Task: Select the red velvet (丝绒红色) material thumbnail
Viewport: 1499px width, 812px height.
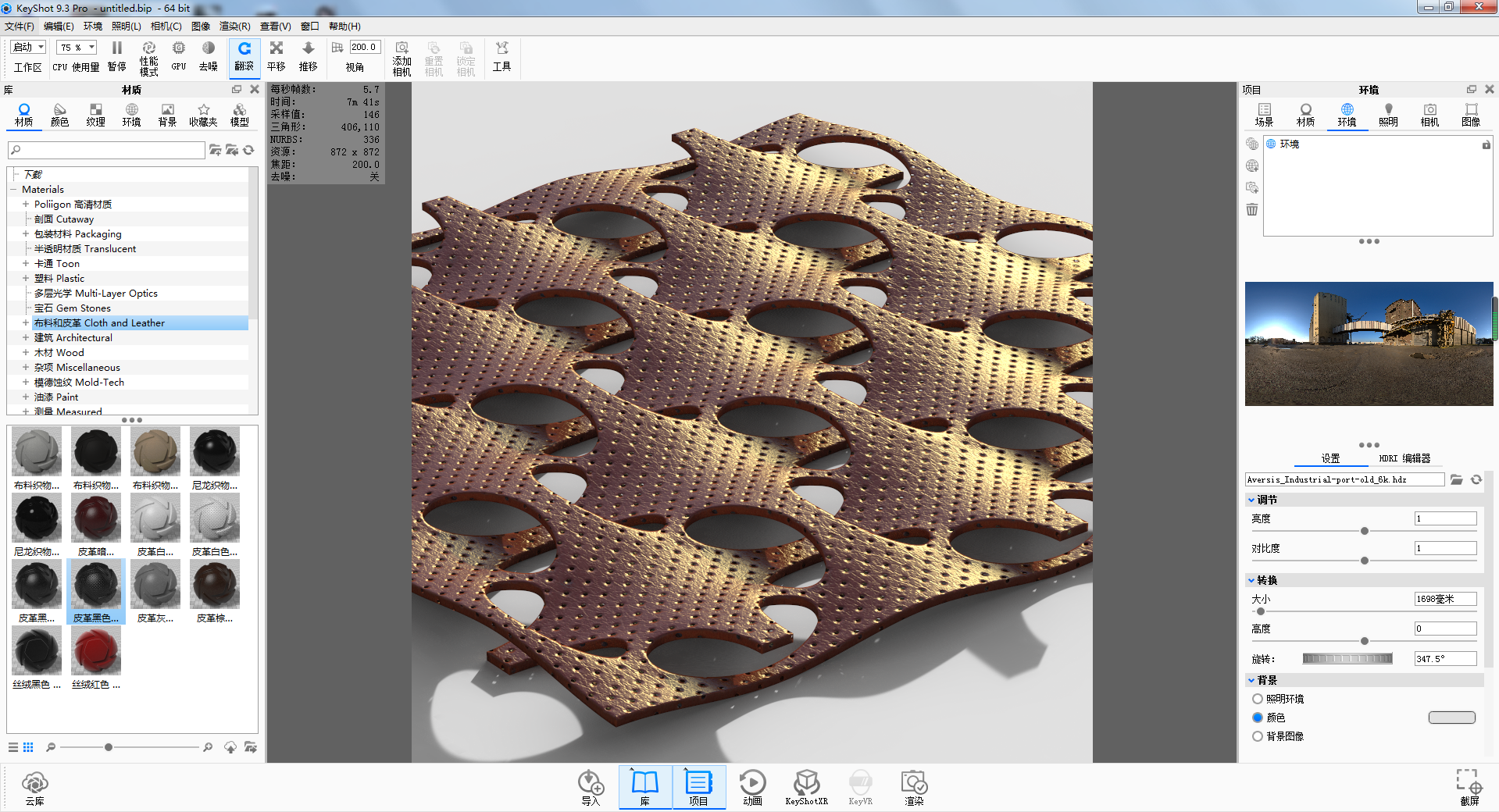Action: coord(96,651)
